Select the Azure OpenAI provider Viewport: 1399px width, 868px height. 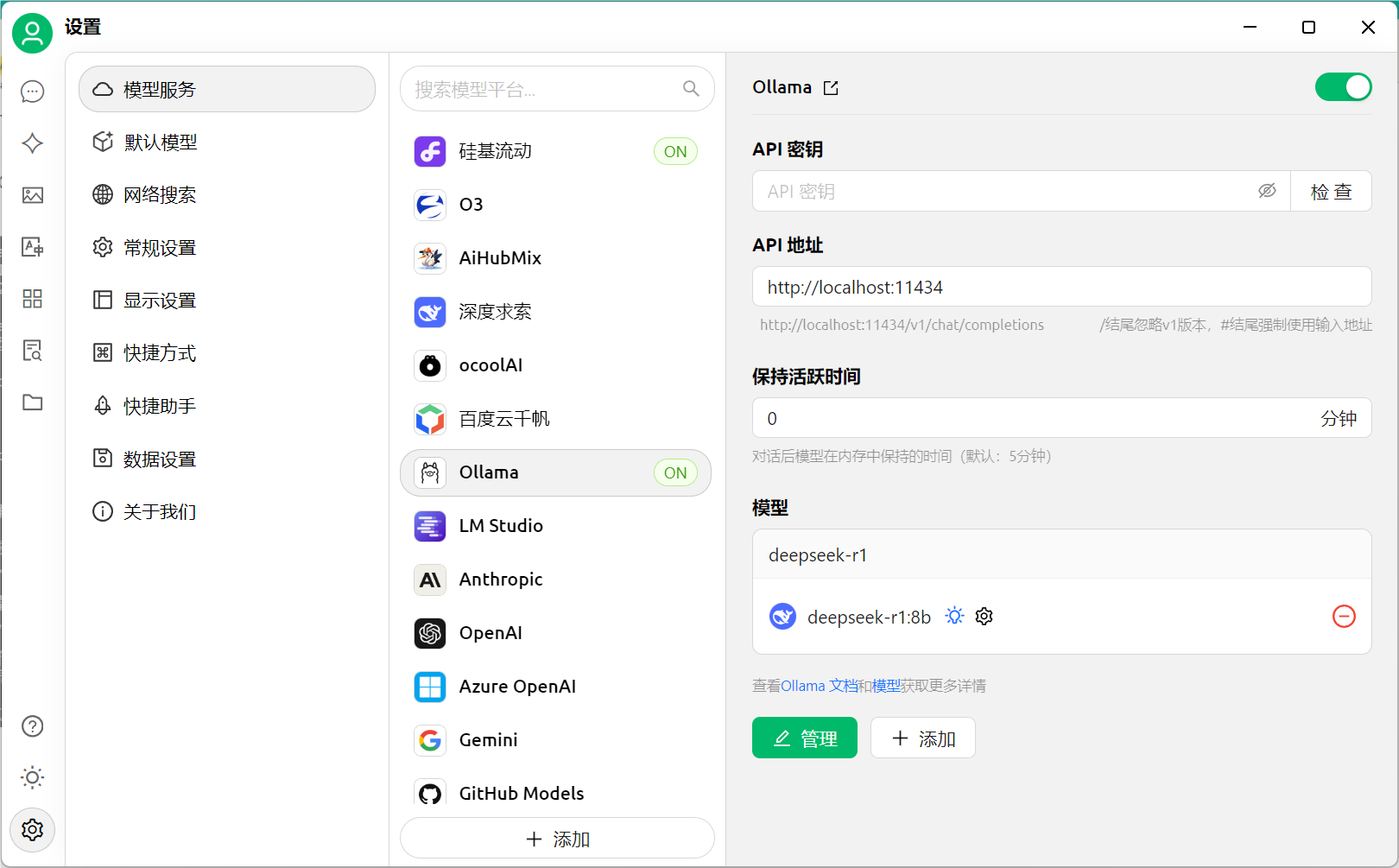pos(555,687)
